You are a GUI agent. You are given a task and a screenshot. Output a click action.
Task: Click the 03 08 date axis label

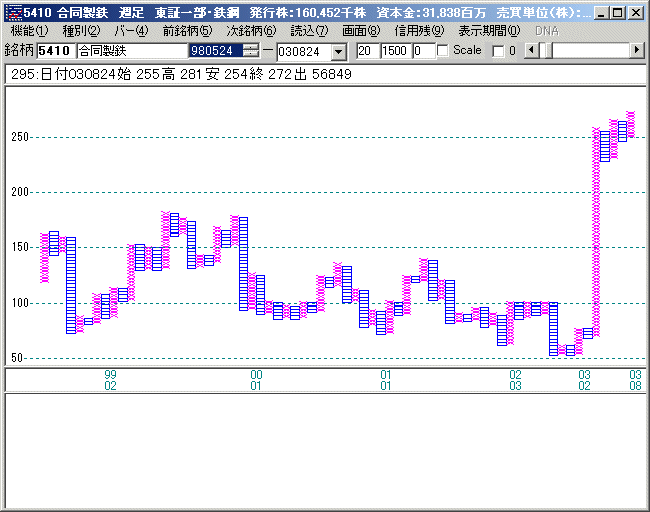pos(635,380)
